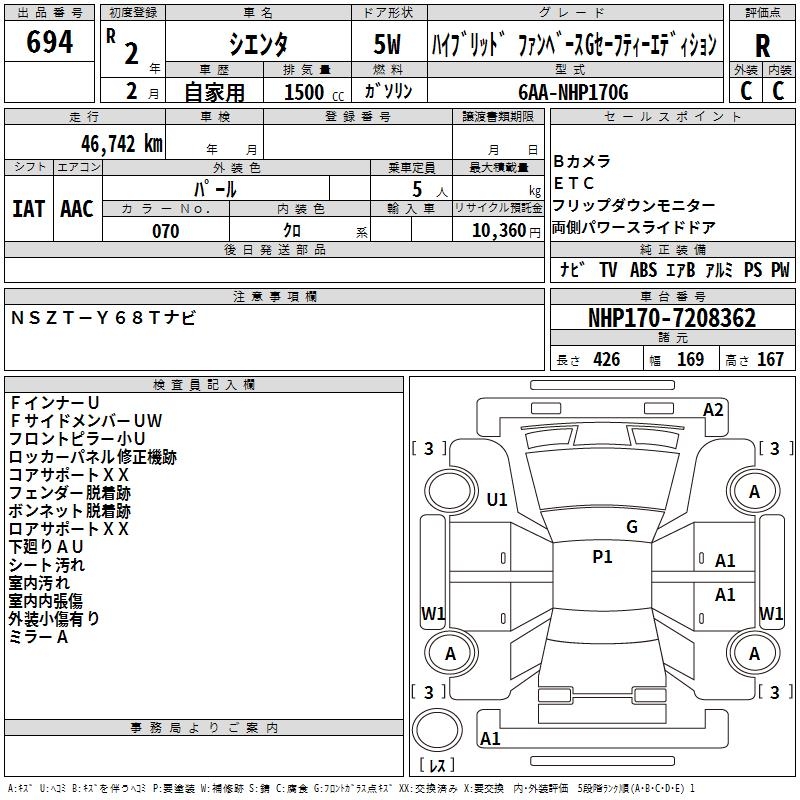
Task: Click inspector note 外装小傷有り
Action: tap(54, 619)
